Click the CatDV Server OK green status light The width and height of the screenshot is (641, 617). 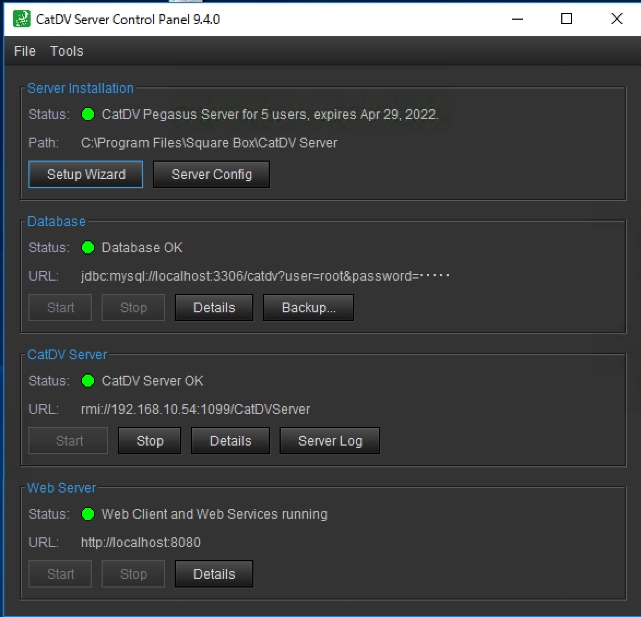[88, 381]
